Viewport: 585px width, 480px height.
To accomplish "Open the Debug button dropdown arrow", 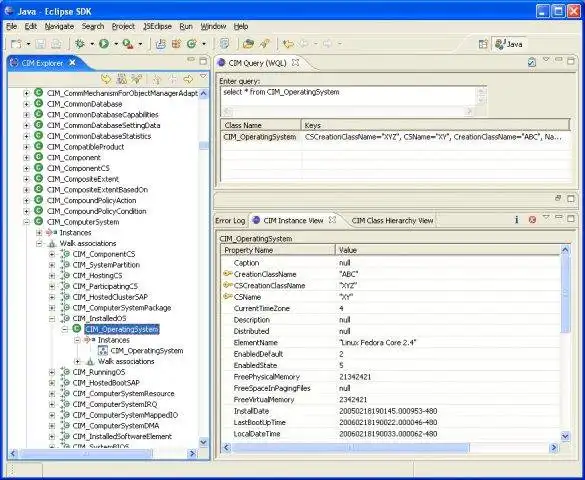I will tap(92, 44).
